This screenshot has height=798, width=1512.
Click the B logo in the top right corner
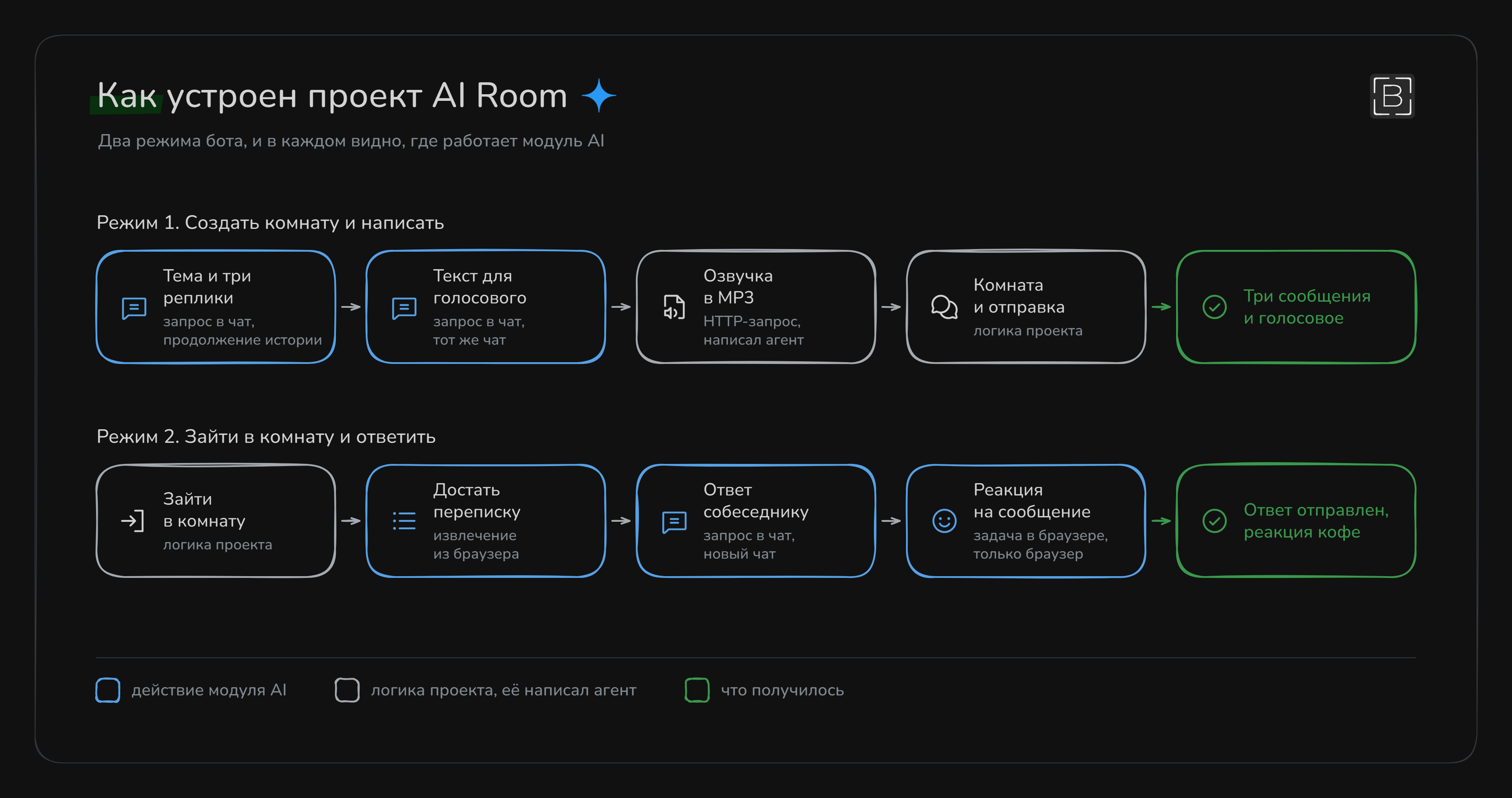(x=1392, y=96)
